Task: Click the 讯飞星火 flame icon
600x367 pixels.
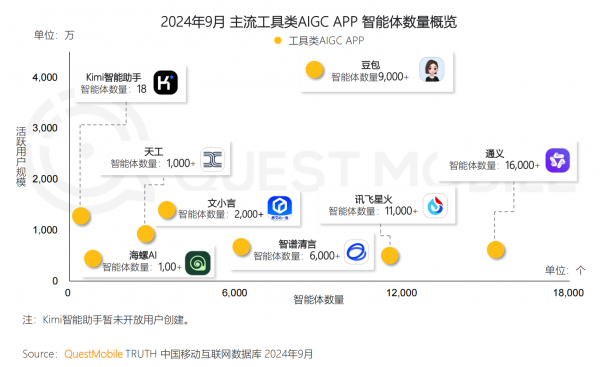Action: click(435, 206)
